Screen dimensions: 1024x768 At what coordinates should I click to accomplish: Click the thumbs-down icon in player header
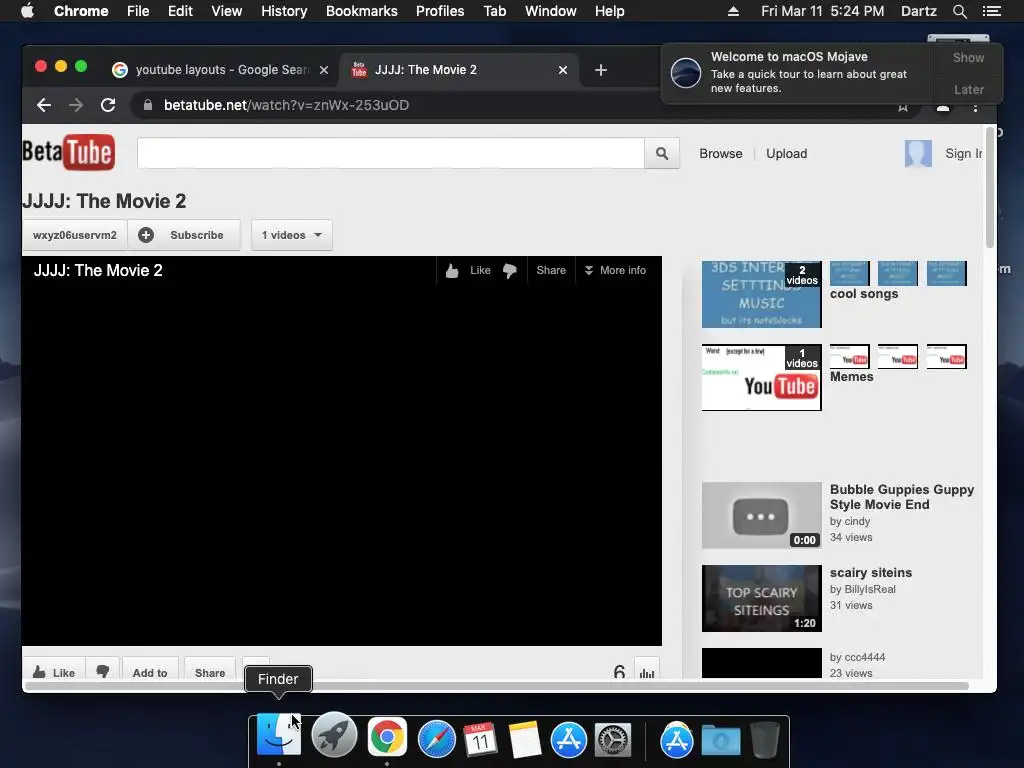click(x=509, y=270)
